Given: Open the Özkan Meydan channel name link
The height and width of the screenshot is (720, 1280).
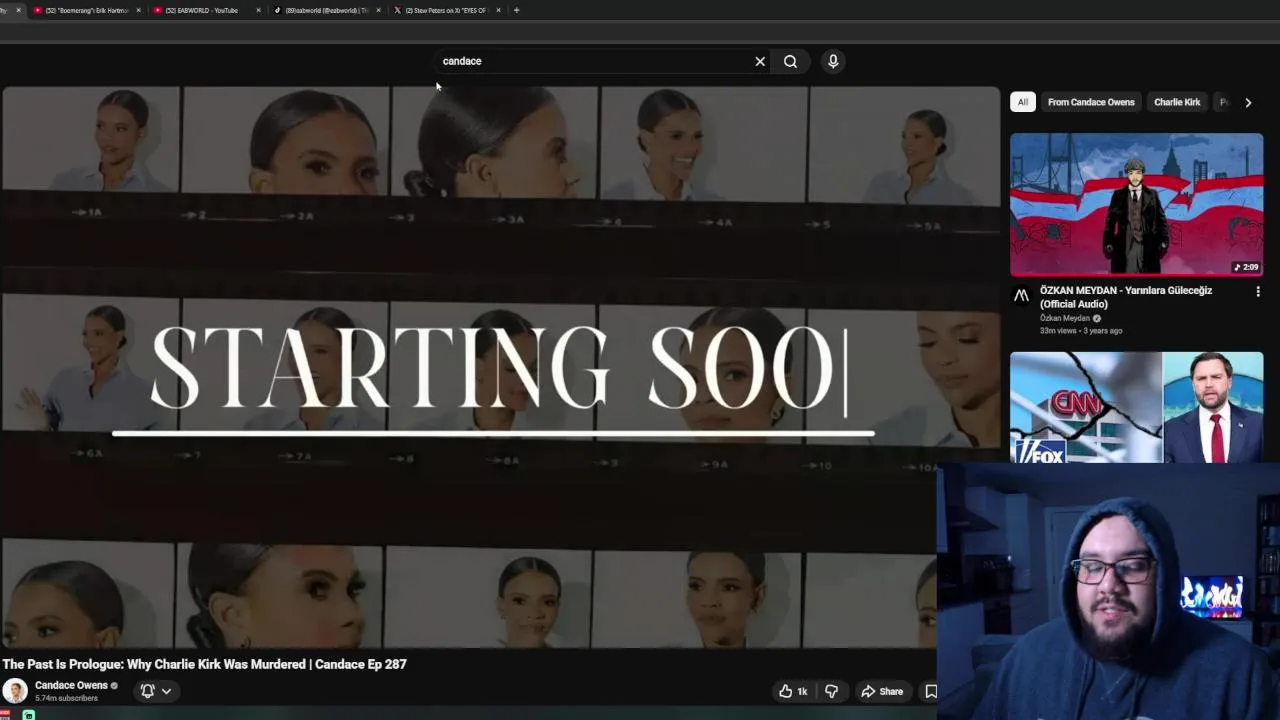Looking at the screenshot, I should 1065,318.
